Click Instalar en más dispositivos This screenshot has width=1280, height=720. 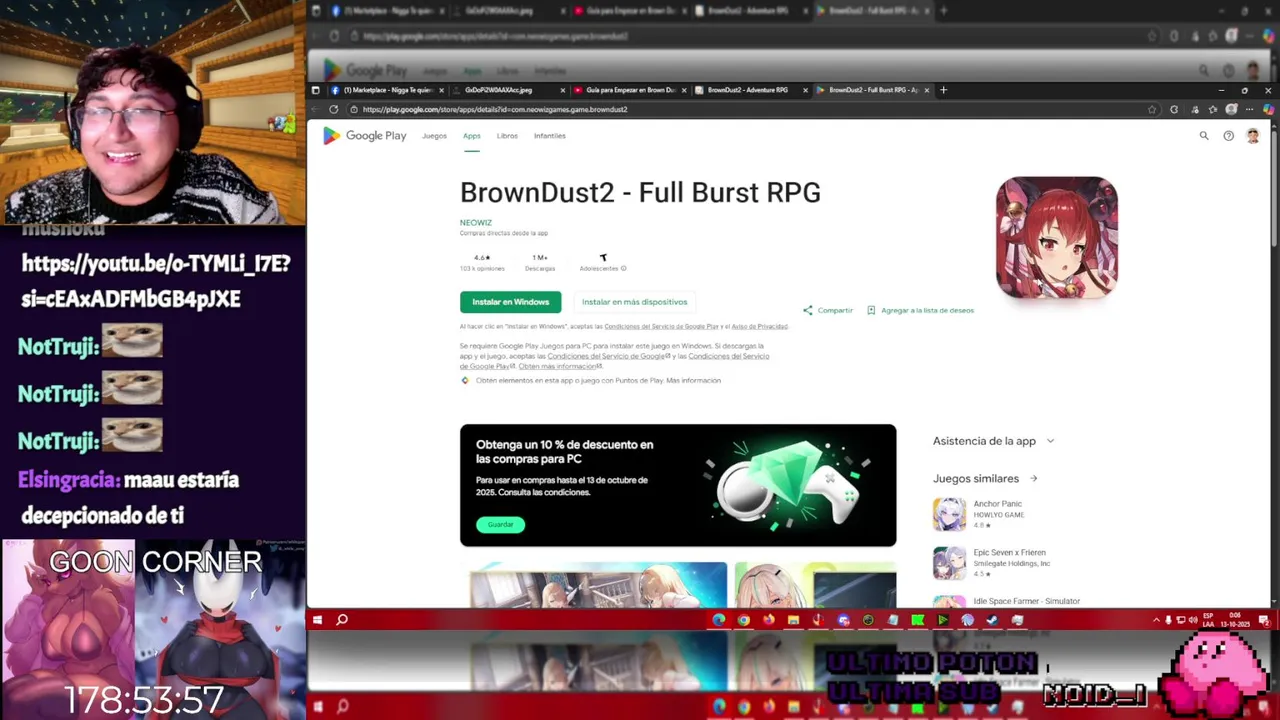[x=634, y=302]
